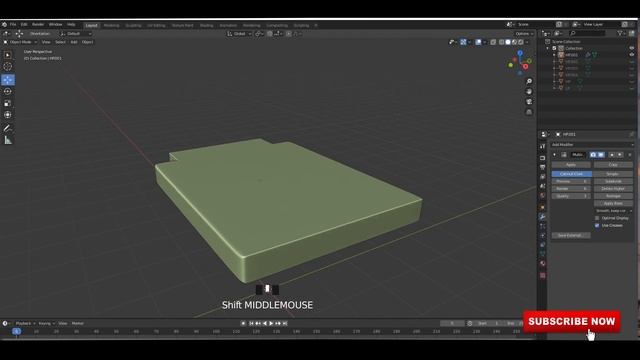Toggle camera view icon in viewport
This screenshot has height=360, width=640.
click(529, 102)
